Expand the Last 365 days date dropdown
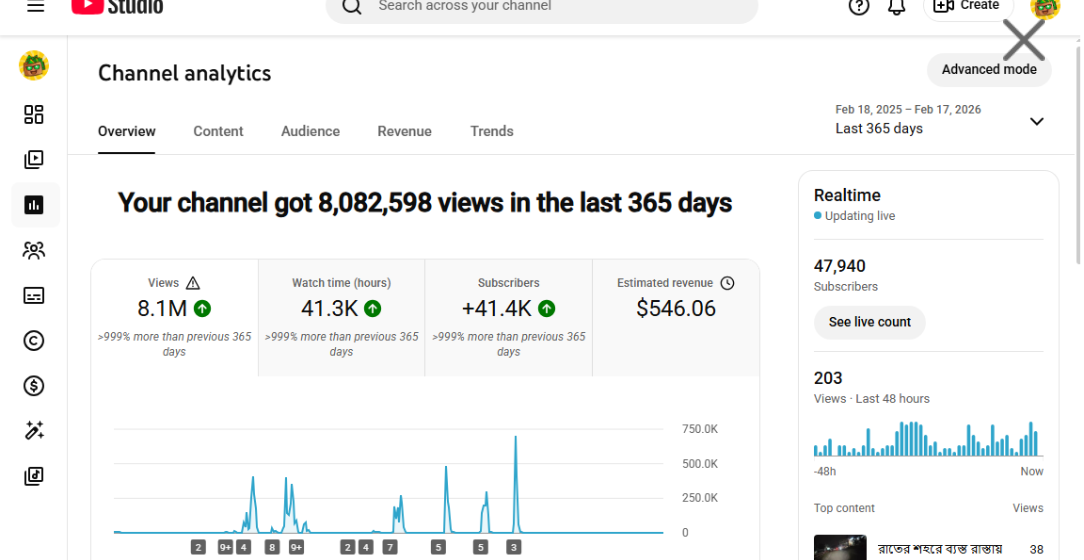This screenshot has width=1084, height=560. [1036, 121]
